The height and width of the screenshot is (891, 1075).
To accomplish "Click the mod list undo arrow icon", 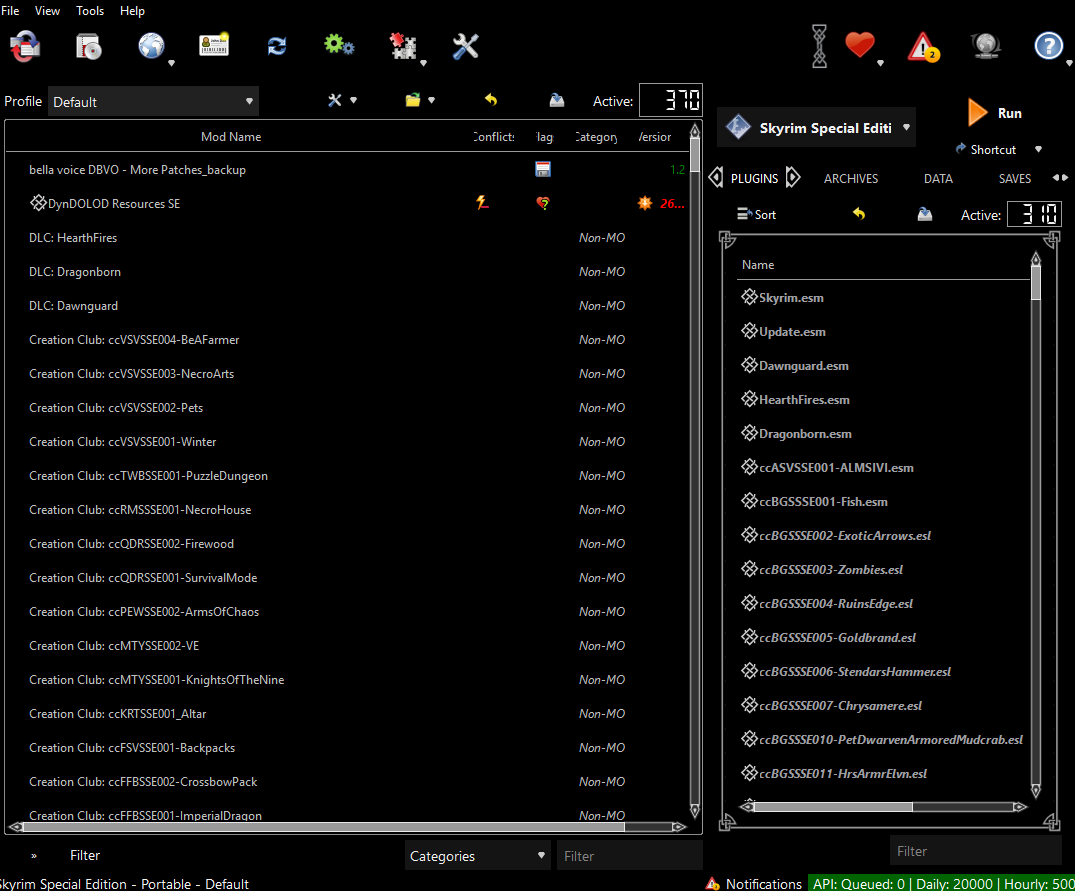I will point(491,100).
